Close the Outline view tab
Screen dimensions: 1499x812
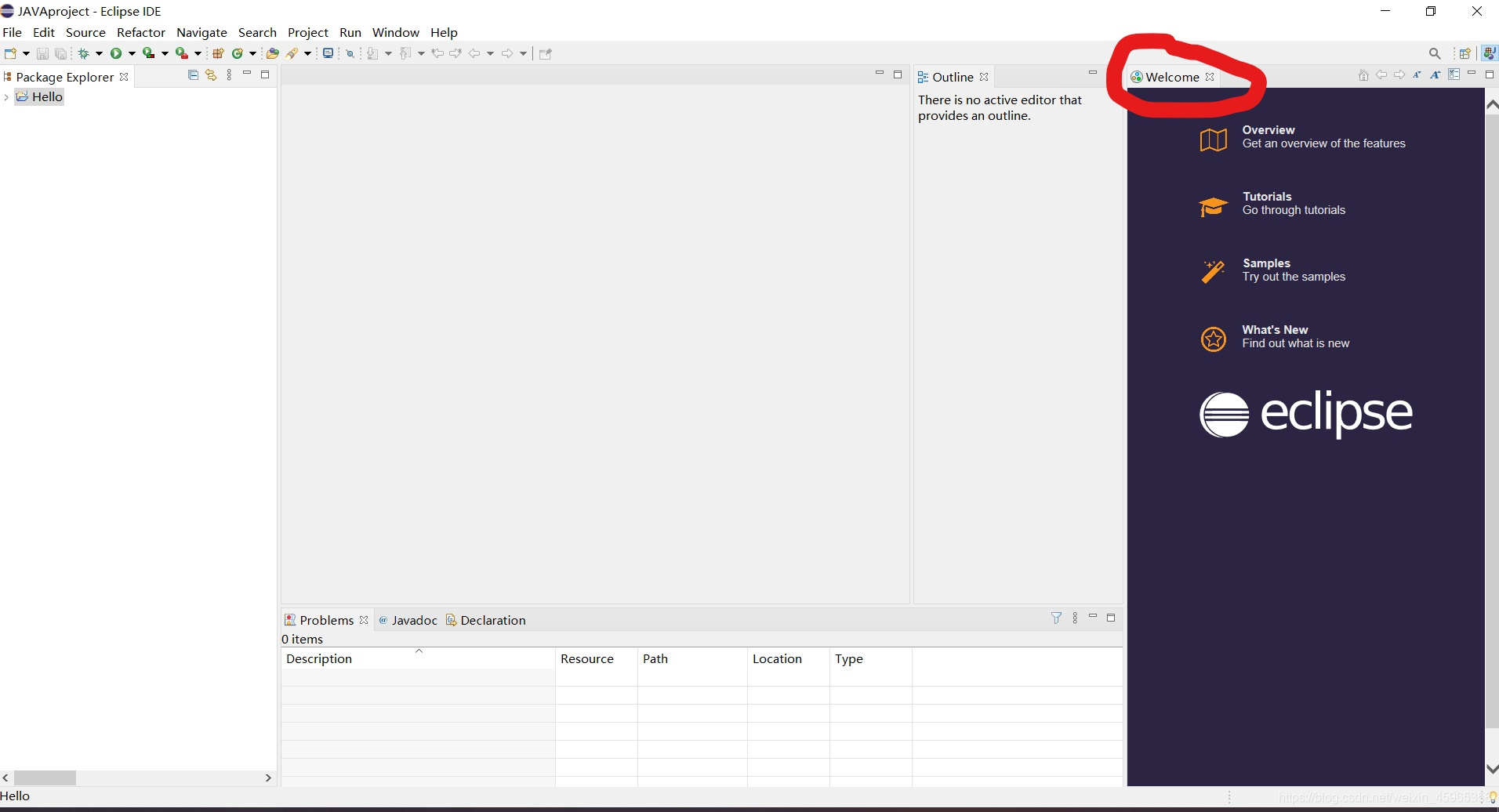[x=984, y=77]
